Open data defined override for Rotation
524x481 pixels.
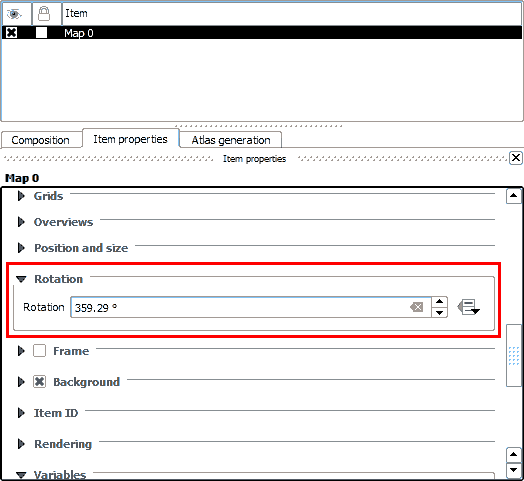tap(468, 307)
